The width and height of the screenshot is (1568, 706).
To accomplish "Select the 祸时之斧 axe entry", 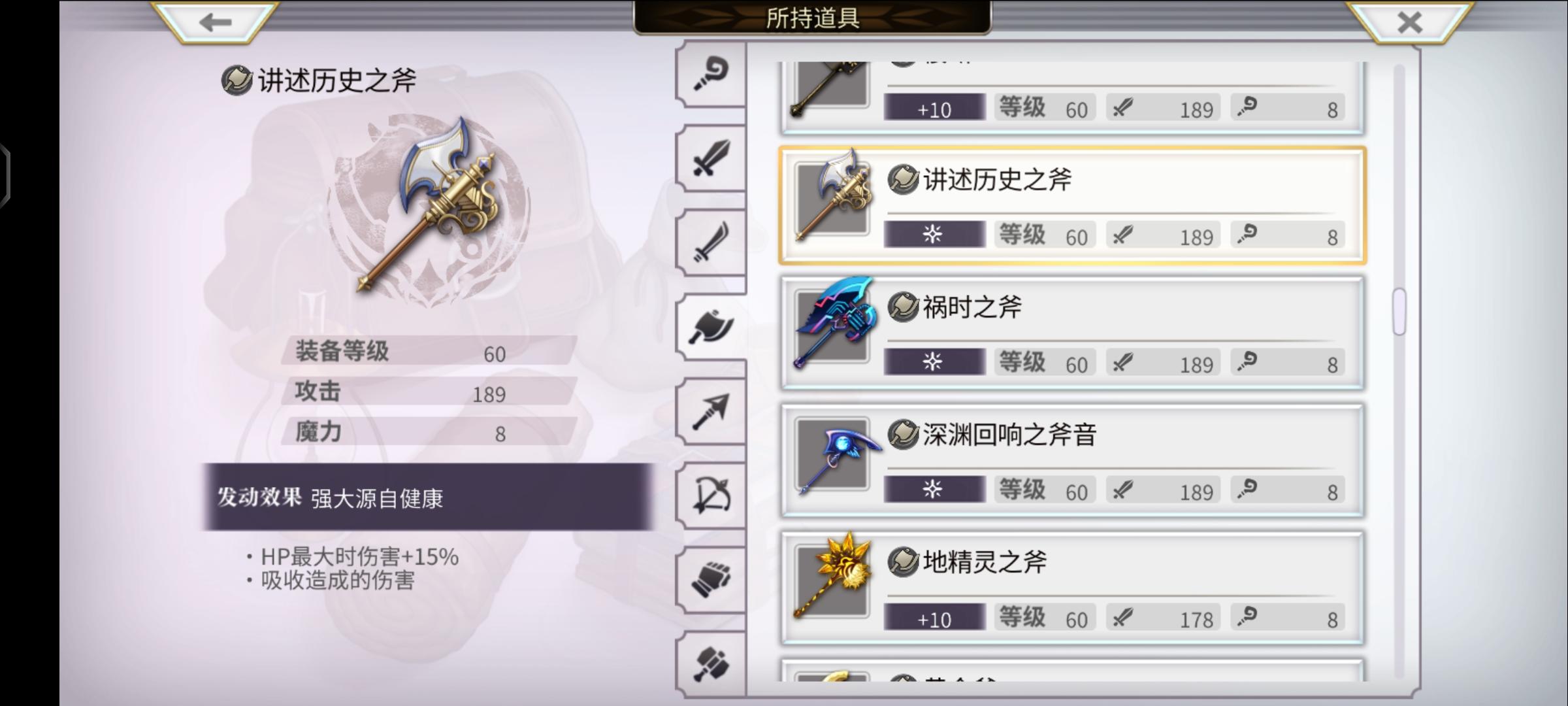I will click(x=1072, y=333).
